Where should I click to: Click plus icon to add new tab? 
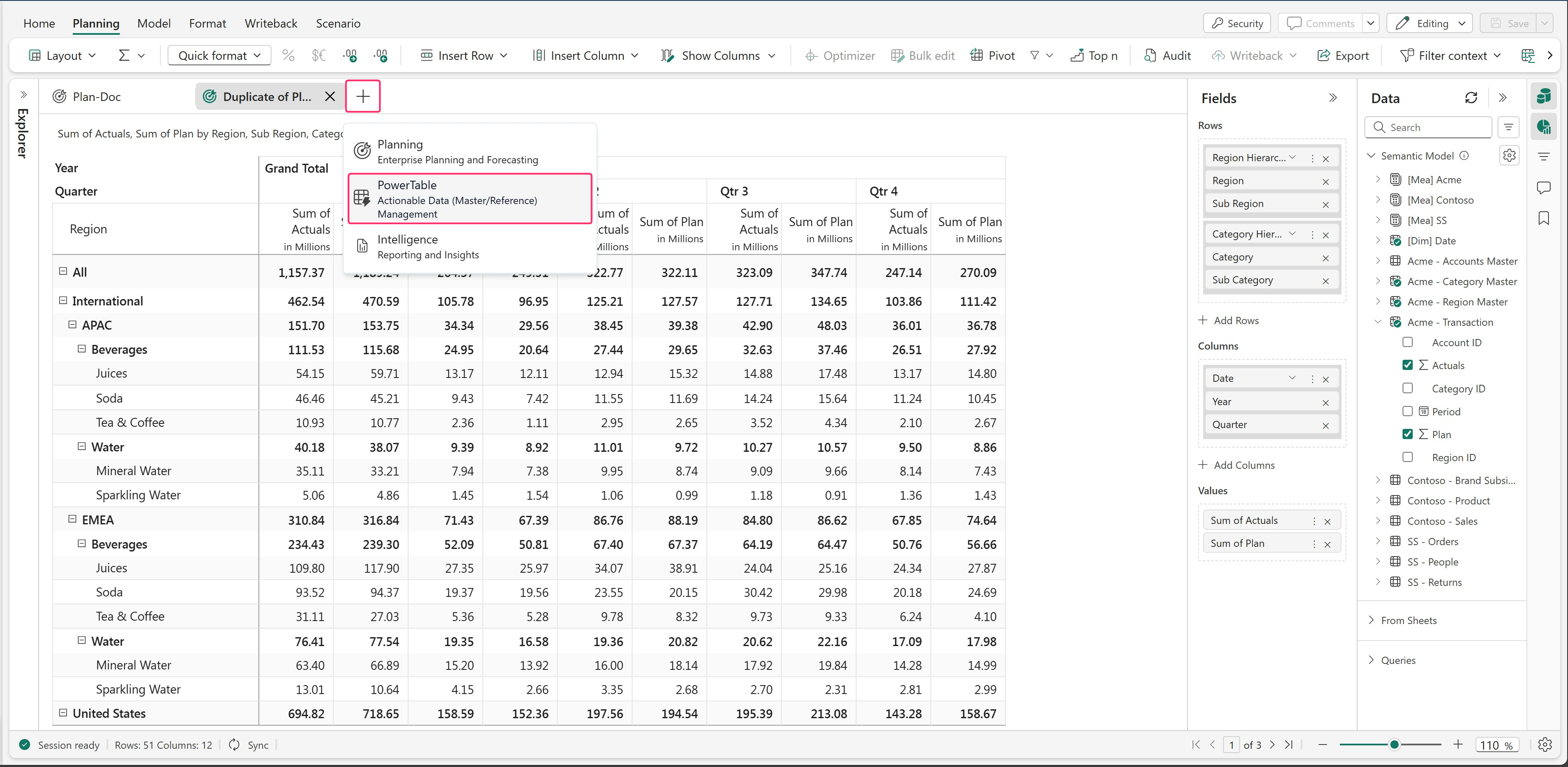[363, 96]
